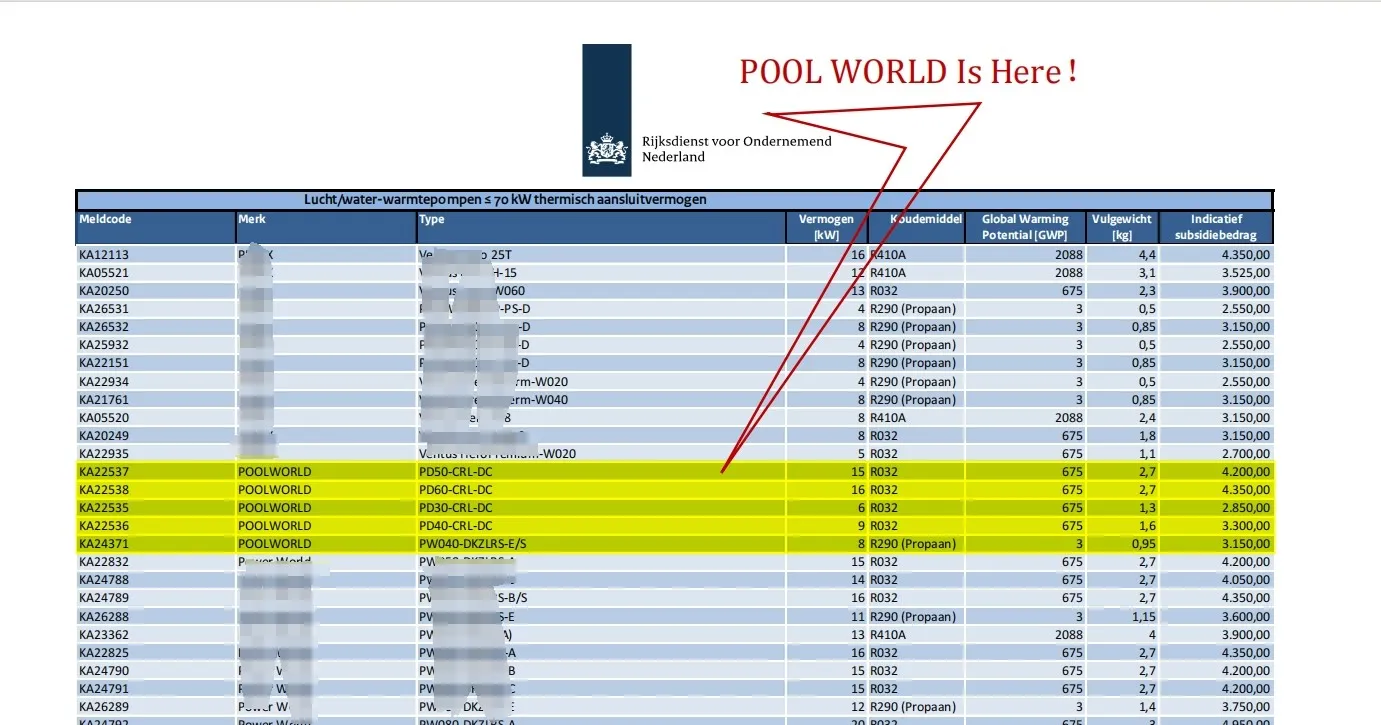Screen dimensions: 1381x725
Task: Click the PD30-CRL-DC type cell
Action: point(455,508)
